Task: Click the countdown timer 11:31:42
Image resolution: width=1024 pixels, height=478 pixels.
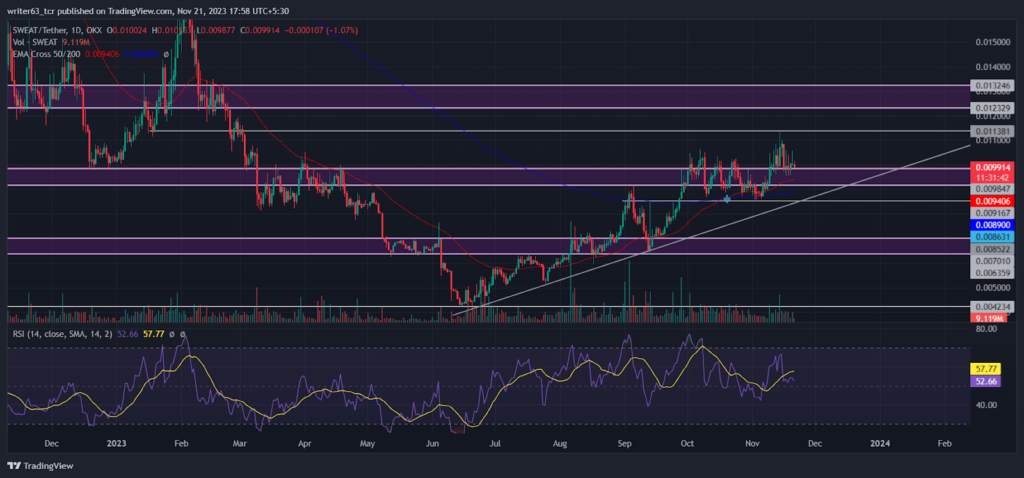Action: (992, 177)
